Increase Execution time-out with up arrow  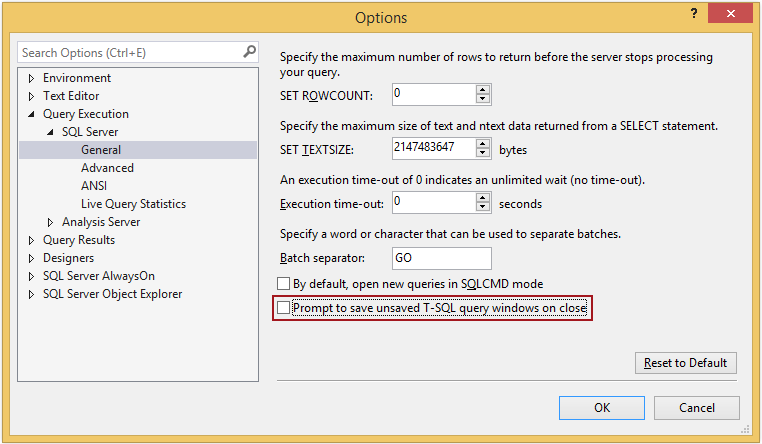[x=483, y=197]
